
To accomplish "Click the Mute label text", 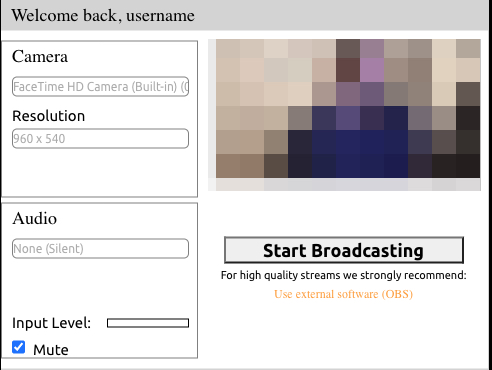I will click(51, 350).
